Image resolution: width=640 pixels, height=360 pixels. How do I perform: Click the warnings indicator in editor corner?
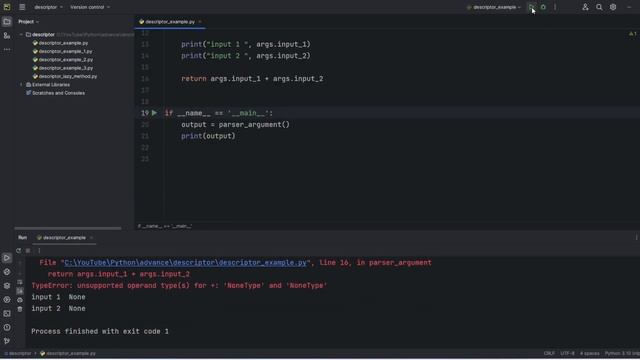[633, 33]
